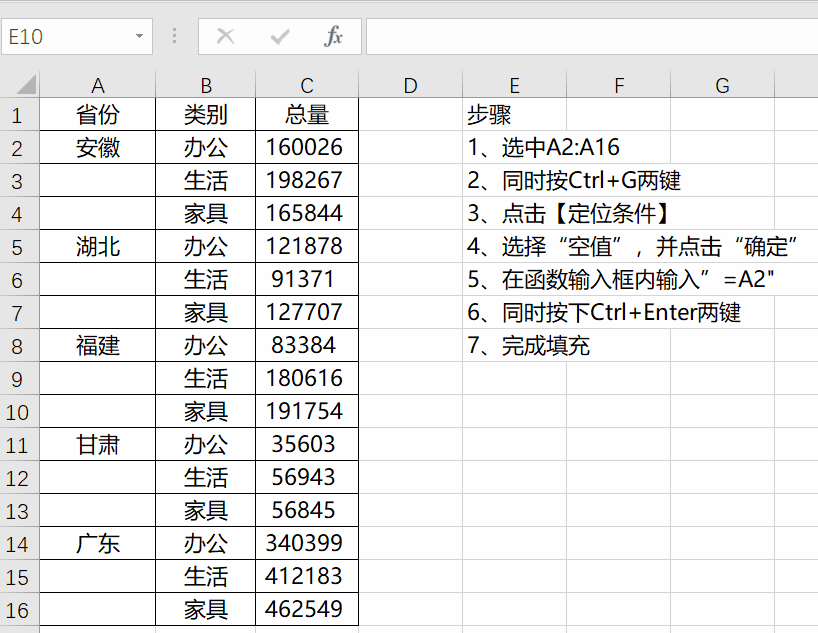Select column G header

click(x=722, y=86)
